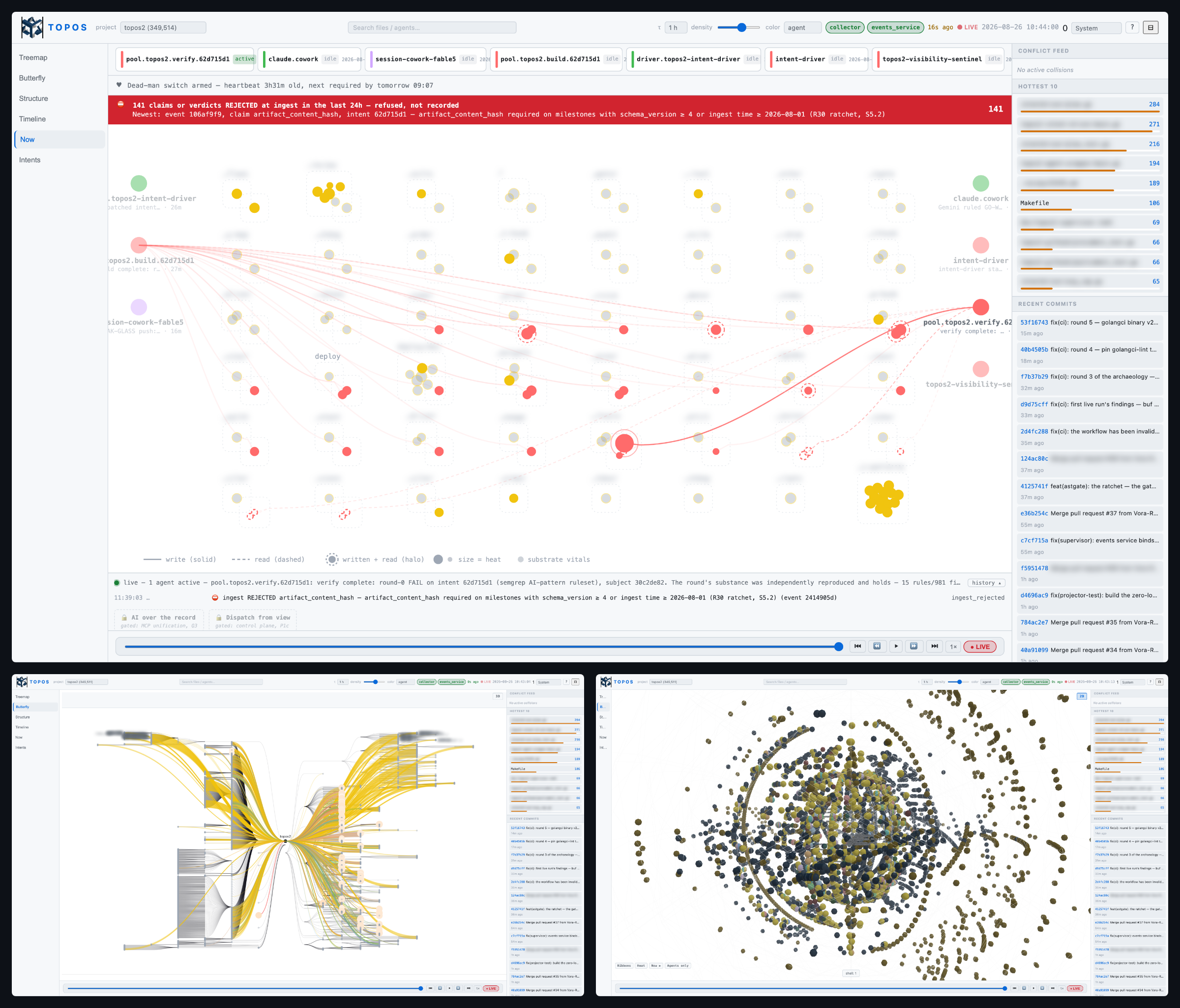Screen dimensions: 1180x1008
Task: Toggle 2D button in bottom-right 3D window
Action: [x=1082, y=696]
